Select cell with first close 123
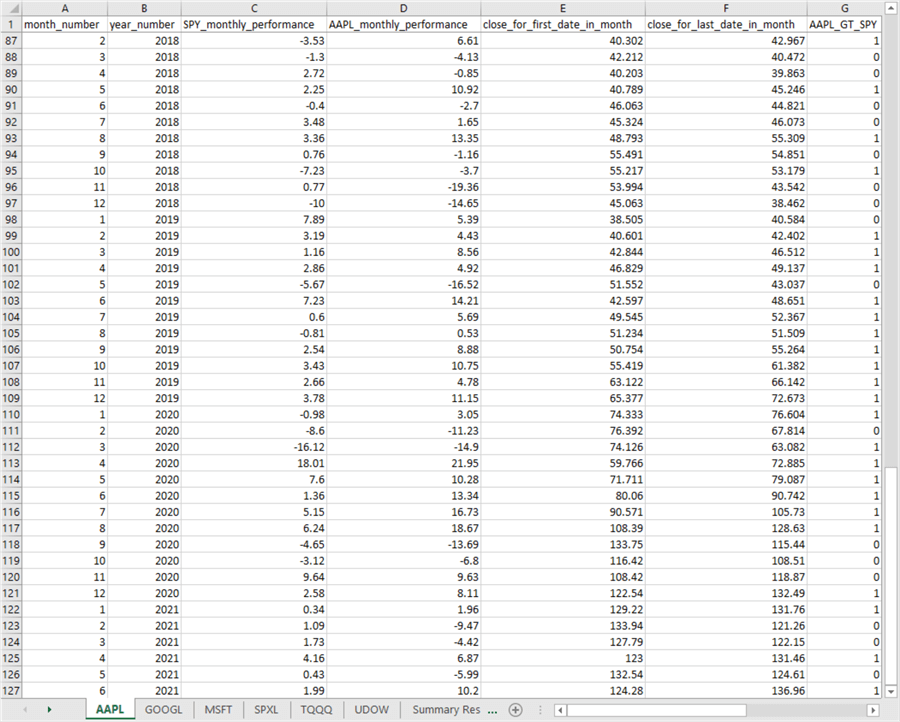900x722 pixels. pyautogui.click(x=562, y=658)
